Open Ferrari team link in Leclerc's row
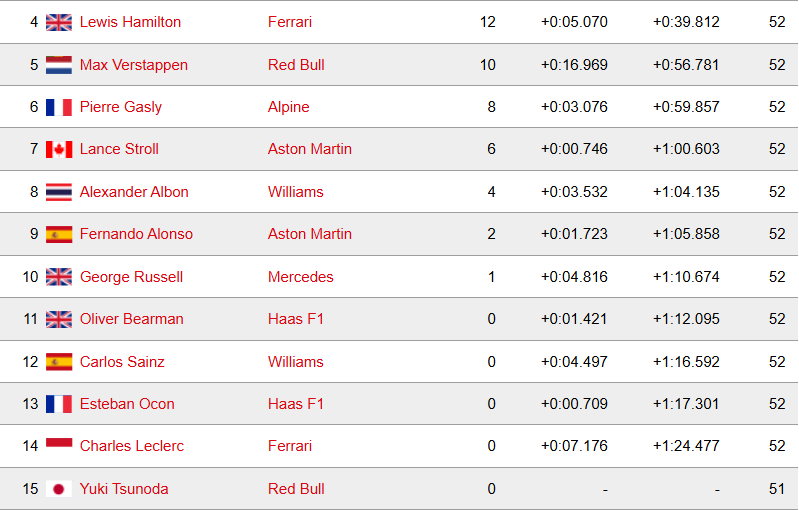Viewport: 799px width, 510px height. click(290, 446)
